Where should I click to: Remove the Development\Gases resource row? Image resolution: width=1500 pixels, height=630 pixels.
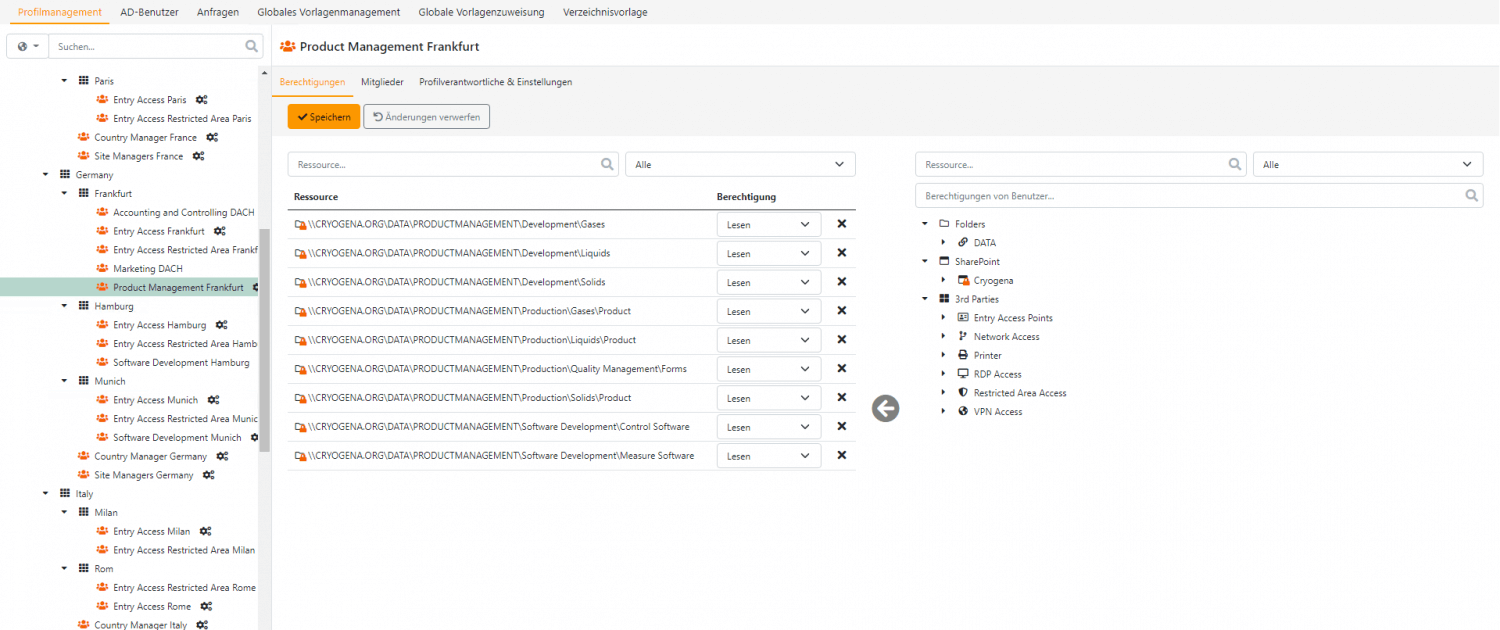(841, 224)
